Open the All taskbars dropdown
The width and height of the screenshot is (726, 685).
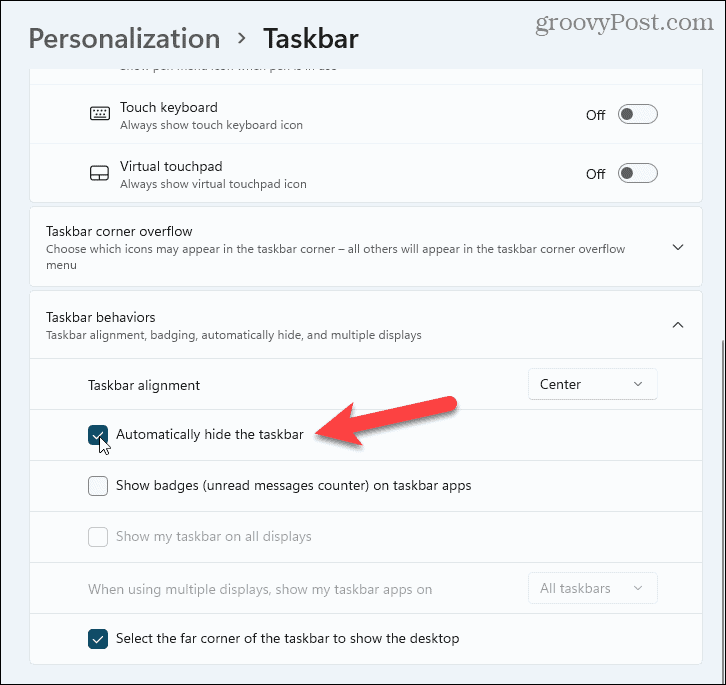[x=592, y=588]
